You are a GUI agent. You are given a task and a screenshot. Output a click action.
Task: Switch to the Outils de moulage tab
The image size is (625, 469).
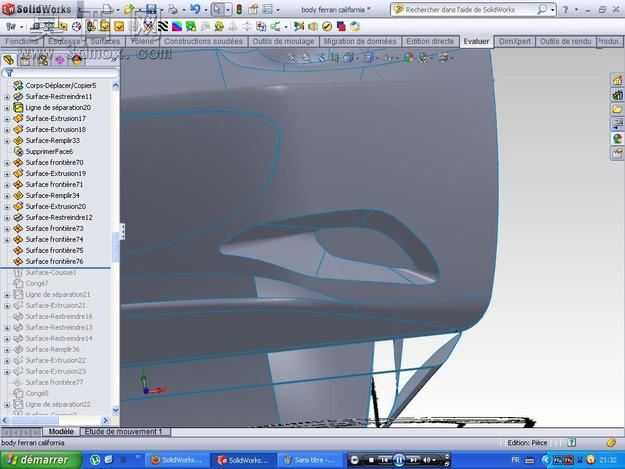pos(283,41)
